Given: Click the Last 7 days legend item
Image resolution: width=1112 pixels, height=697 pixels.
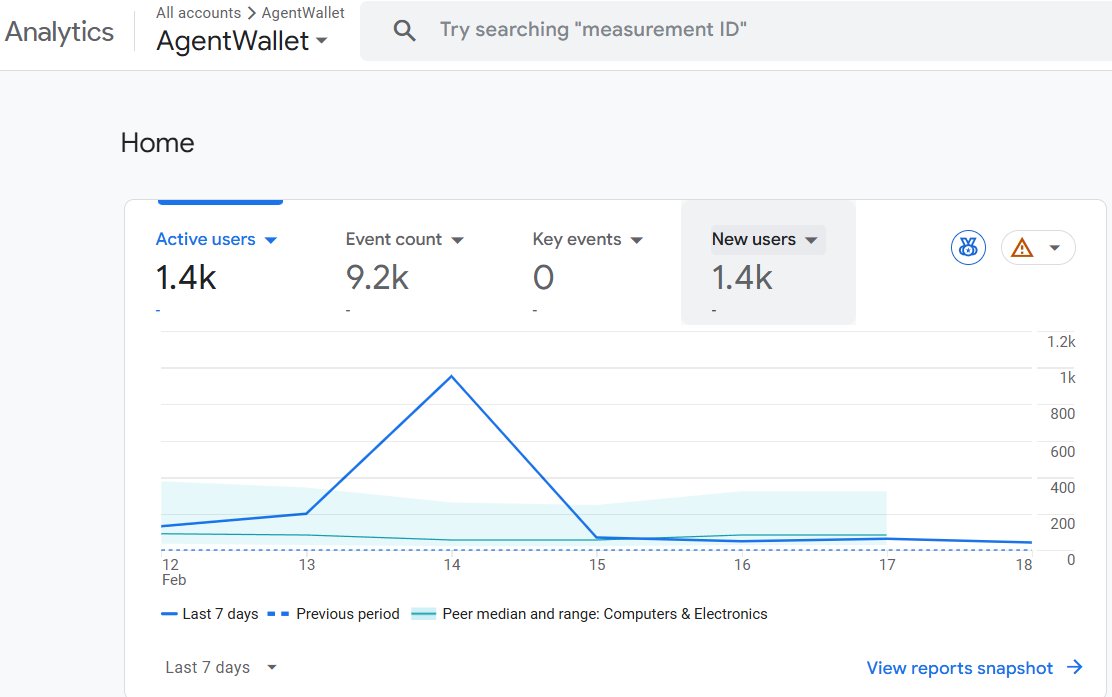Looking at the screenshot, I should coord(210,614).
